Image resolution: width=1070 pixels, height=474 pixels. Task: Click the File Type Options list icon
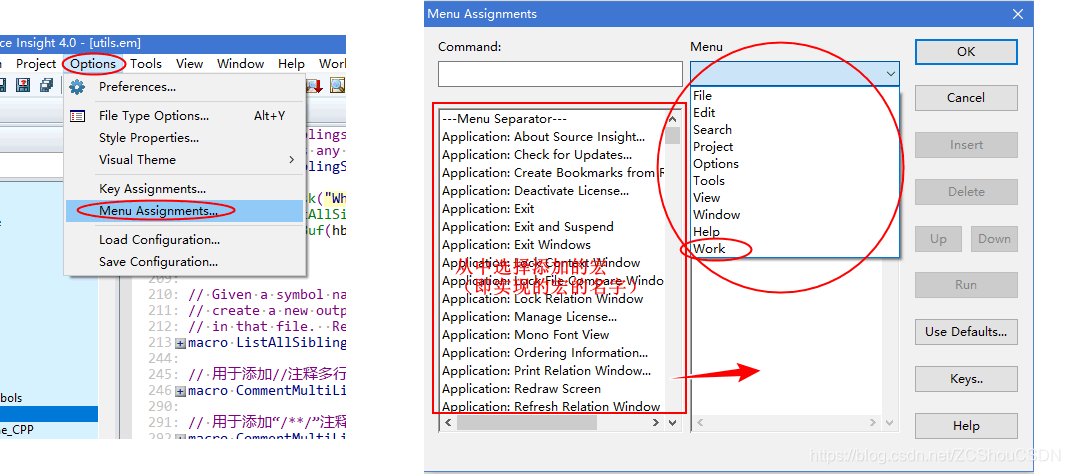coord(77,116)
